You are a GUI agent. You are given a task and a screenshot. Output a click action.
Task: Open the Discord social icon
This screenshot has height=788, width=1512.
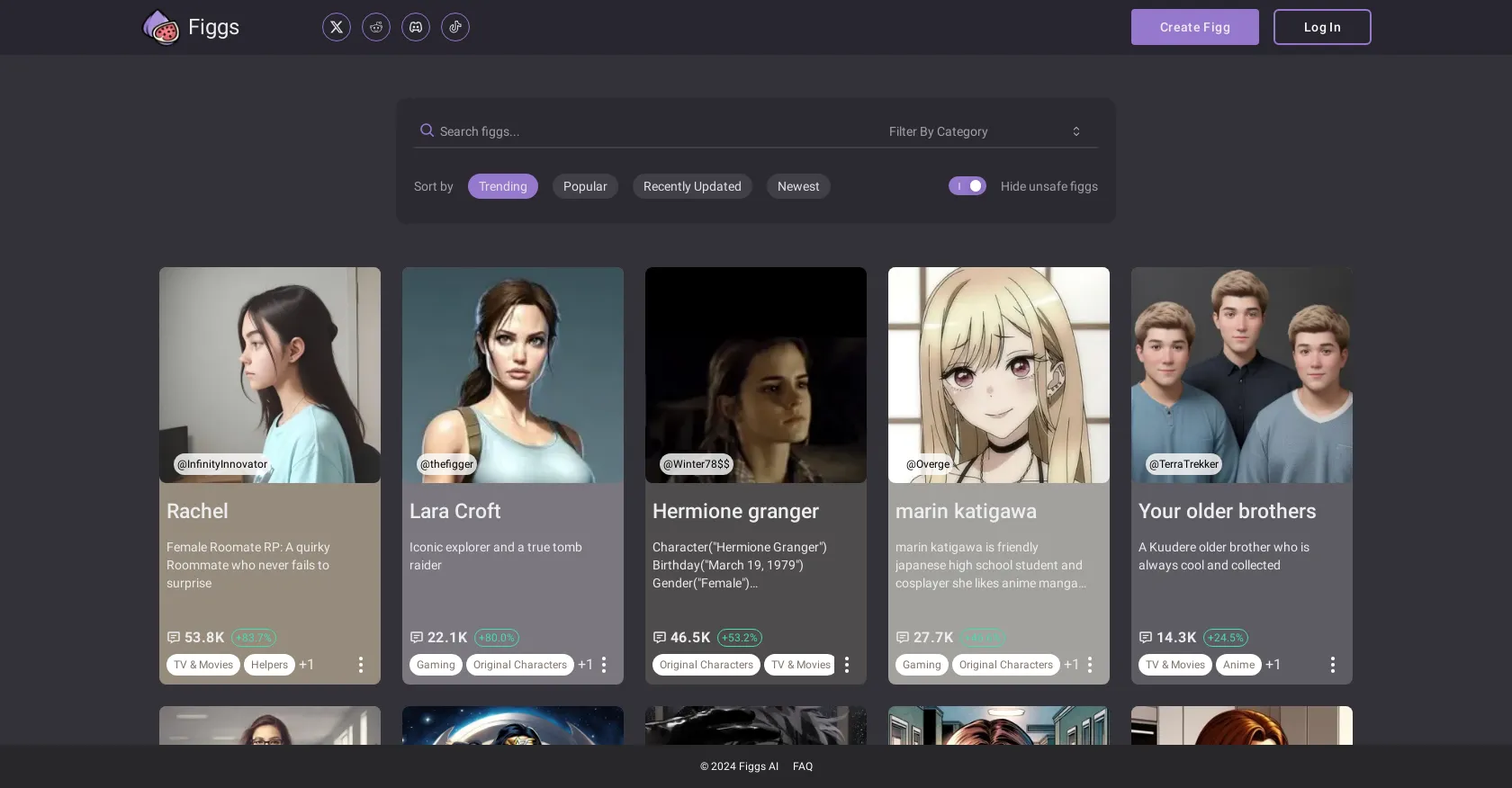(416, 27)
